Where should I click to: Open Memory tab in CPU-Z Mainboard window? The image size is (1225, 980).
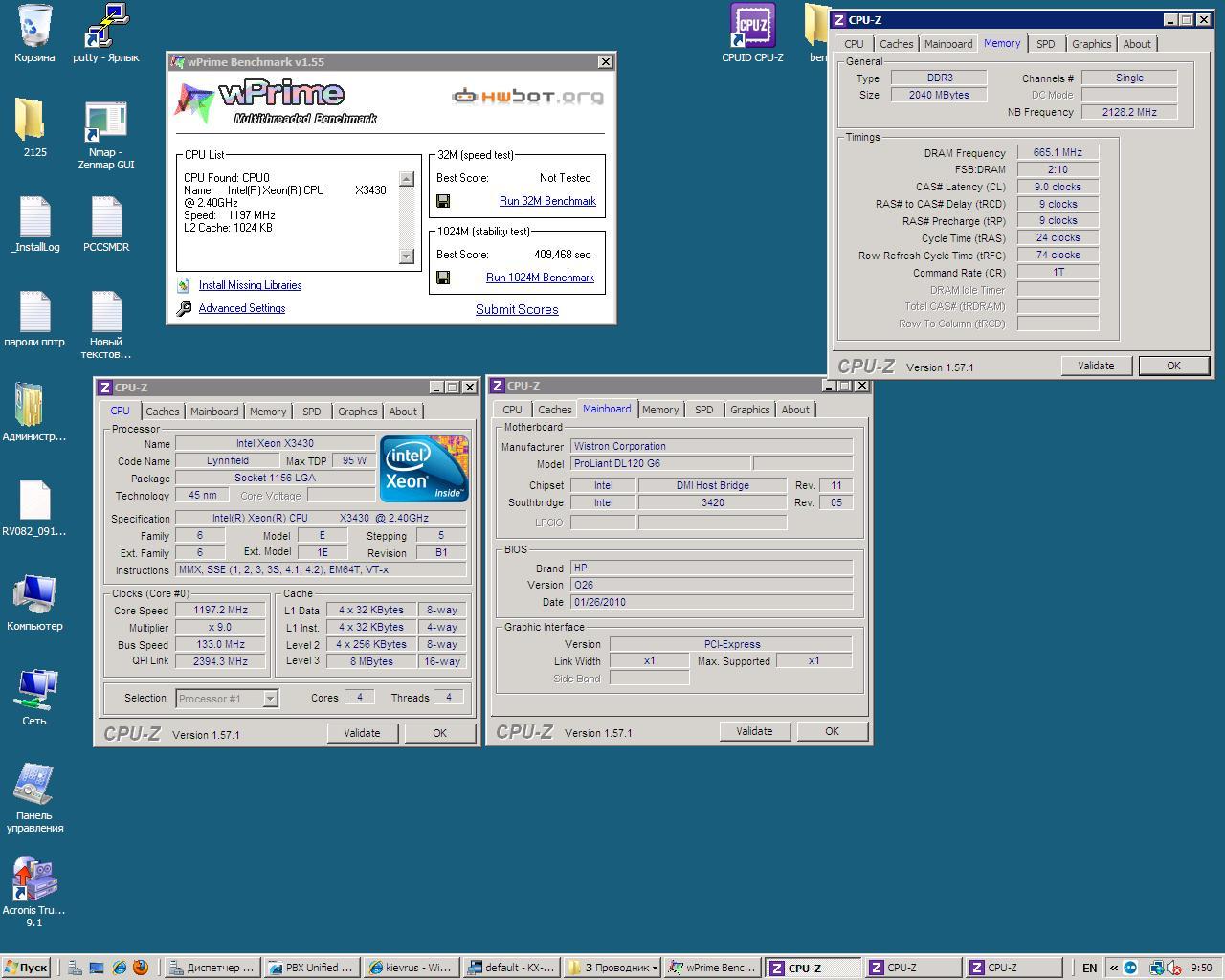point(660,410)
